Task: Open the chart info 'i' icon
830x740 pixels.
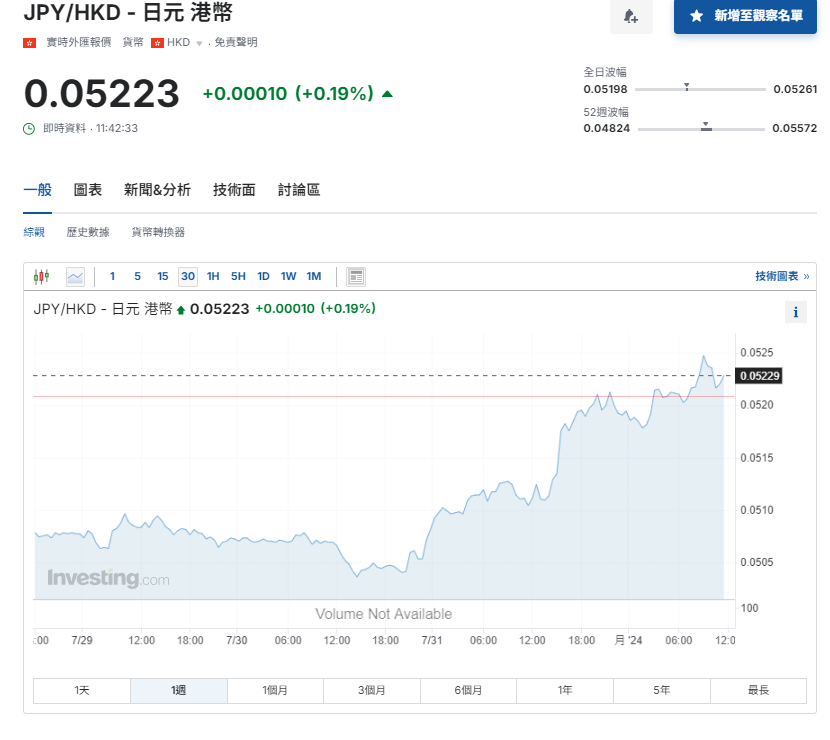Action: pos(796,313)
